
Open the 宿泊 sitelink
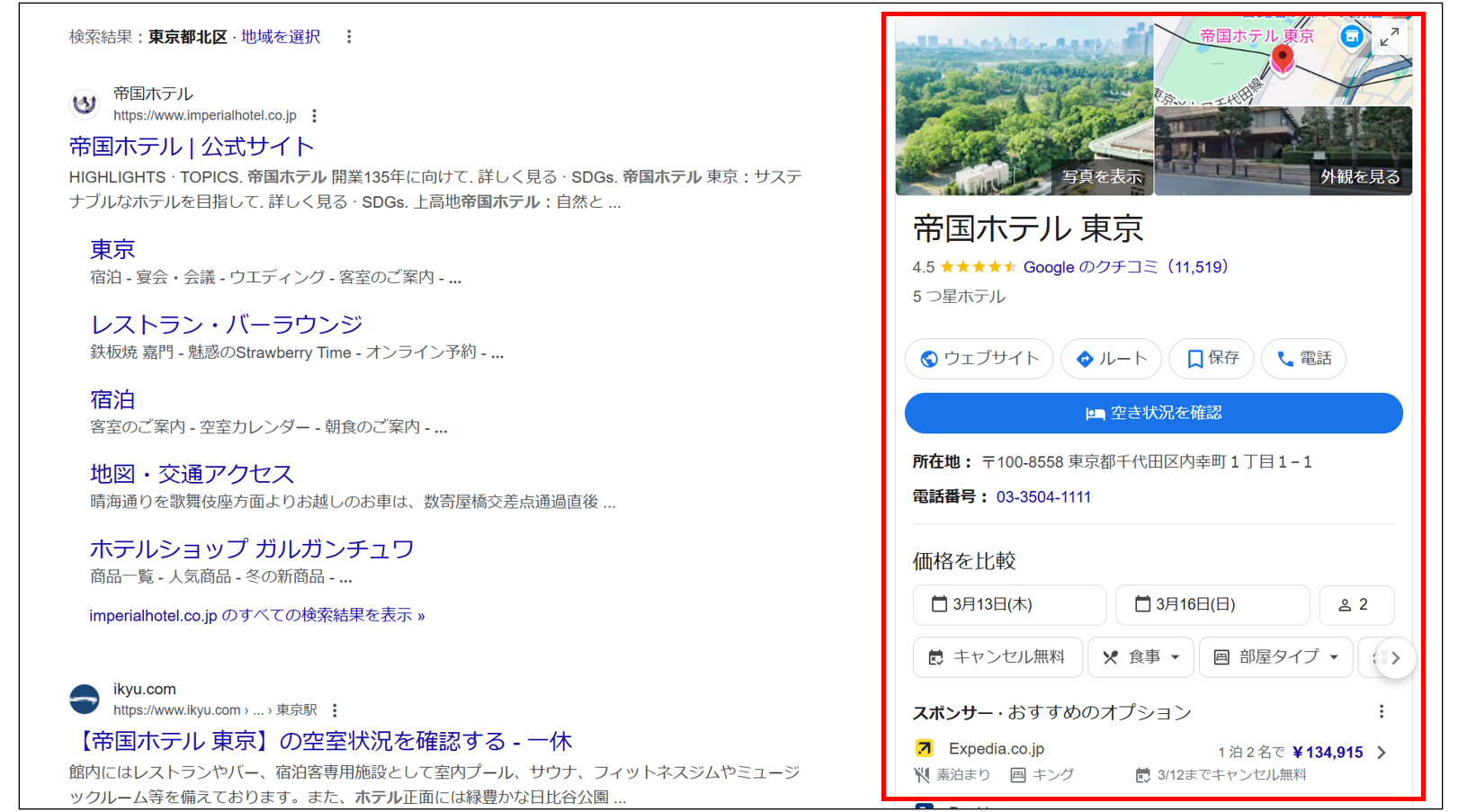pos(112,398)
